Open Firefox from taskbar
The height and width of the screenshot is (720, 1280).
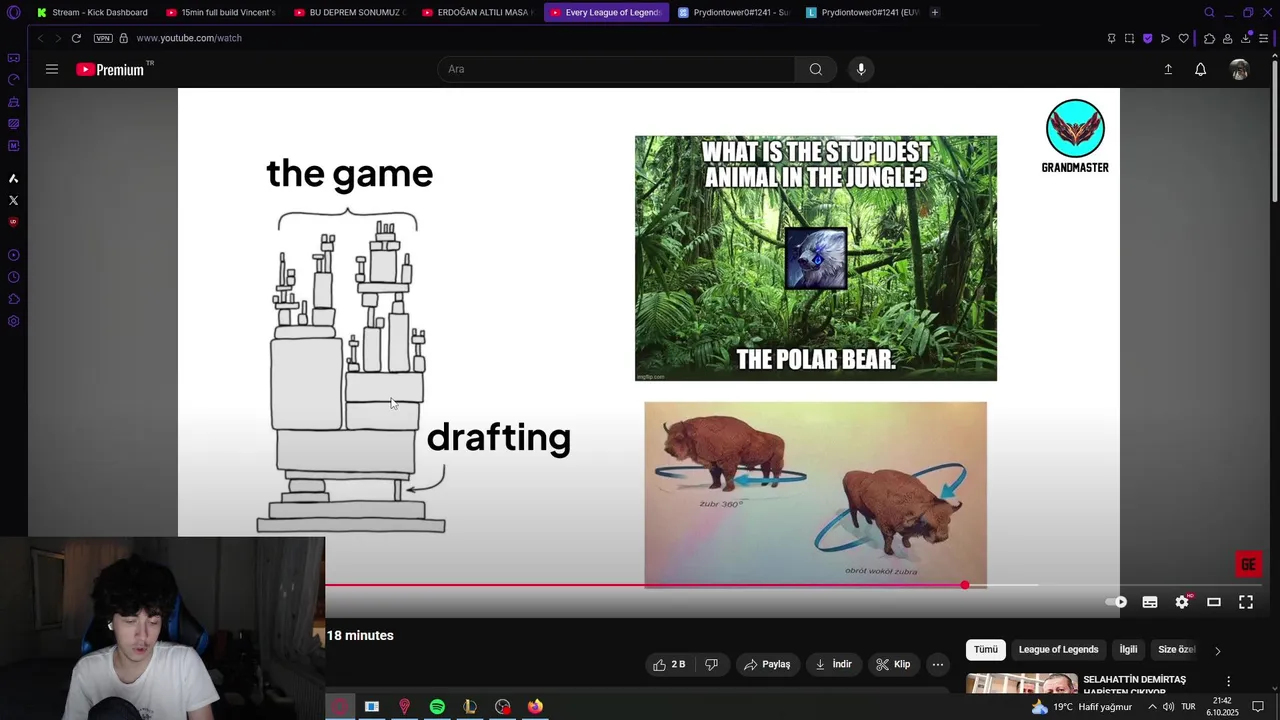click(535, 707)
